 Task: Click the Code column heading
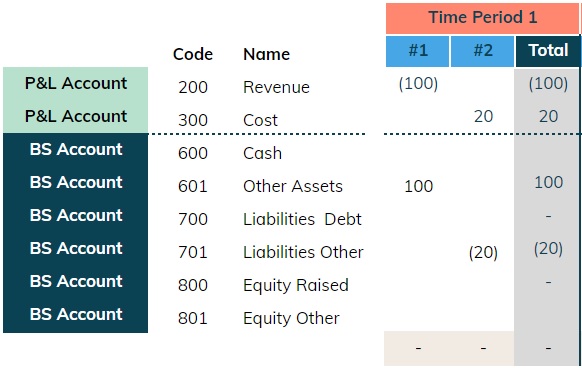193,55
